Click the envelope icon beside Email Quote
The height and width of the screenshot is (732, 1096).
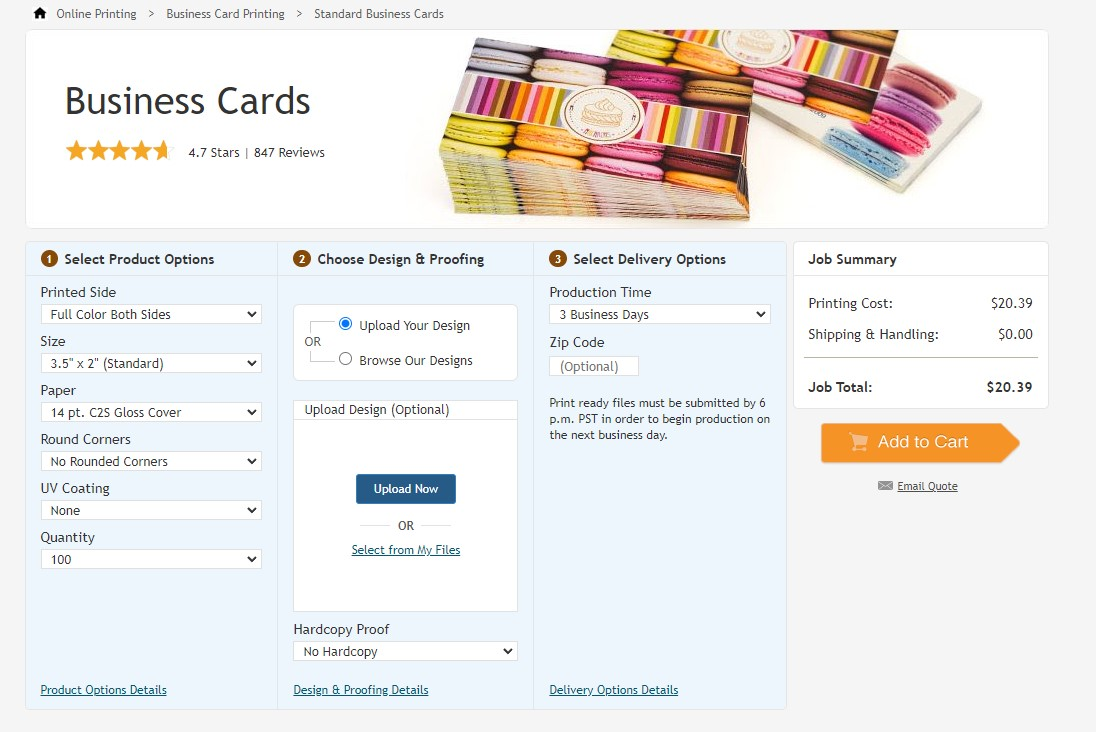point(885,486)
